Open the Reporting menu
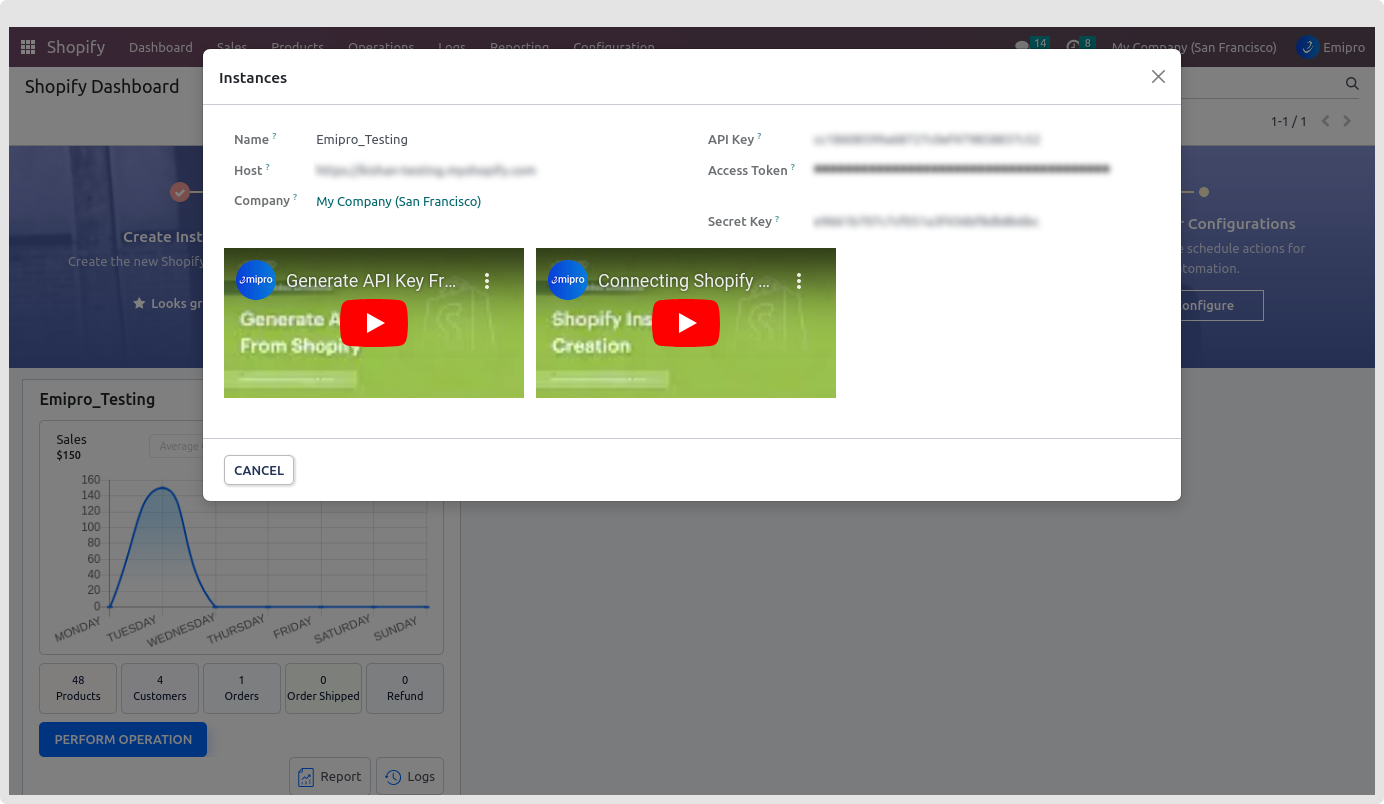The width and height of the screenshot is (1384, 804). (519, 46)
